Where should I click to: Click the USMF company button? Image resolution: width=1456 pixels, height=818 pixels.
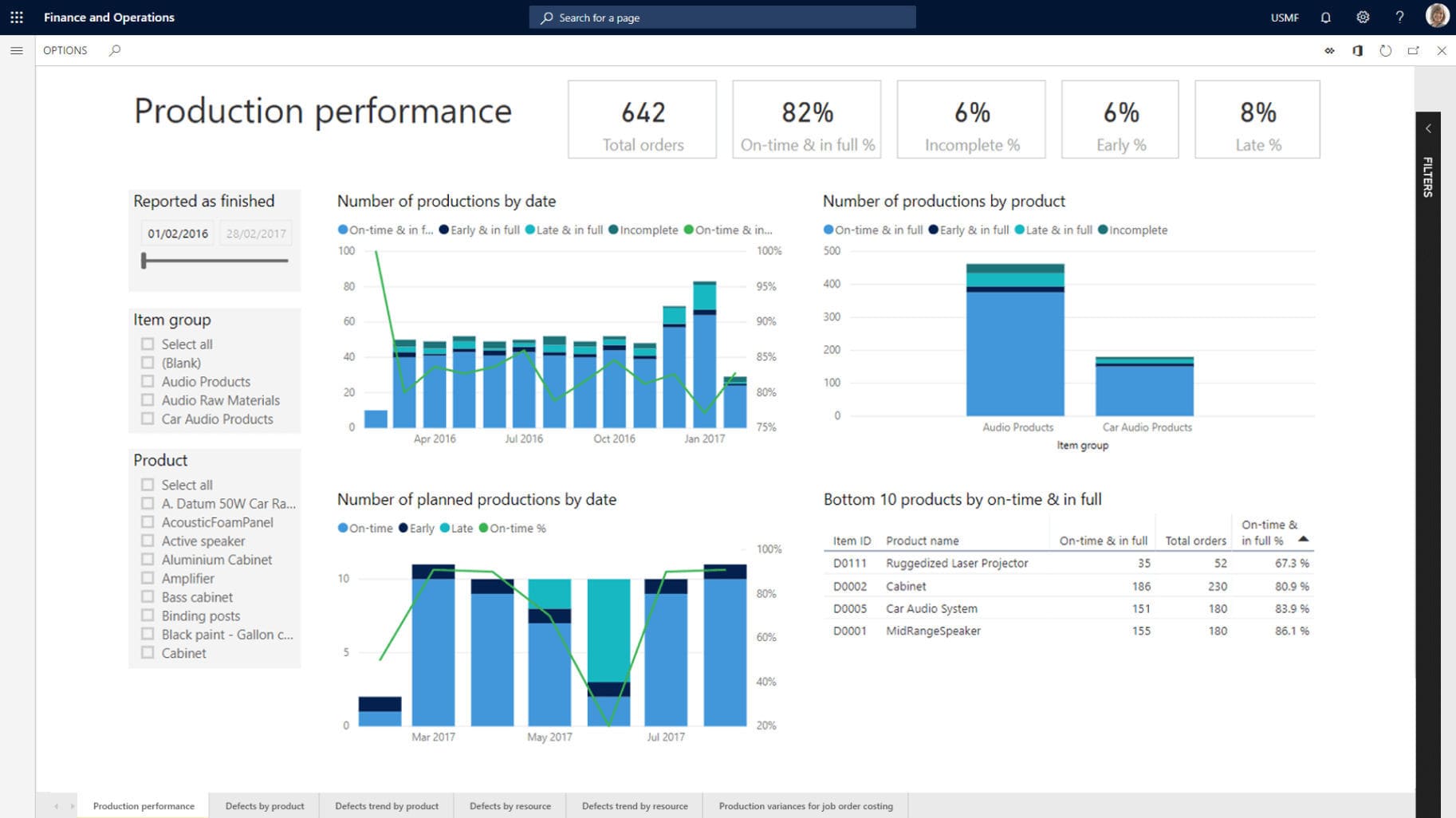coord(1284,17)
